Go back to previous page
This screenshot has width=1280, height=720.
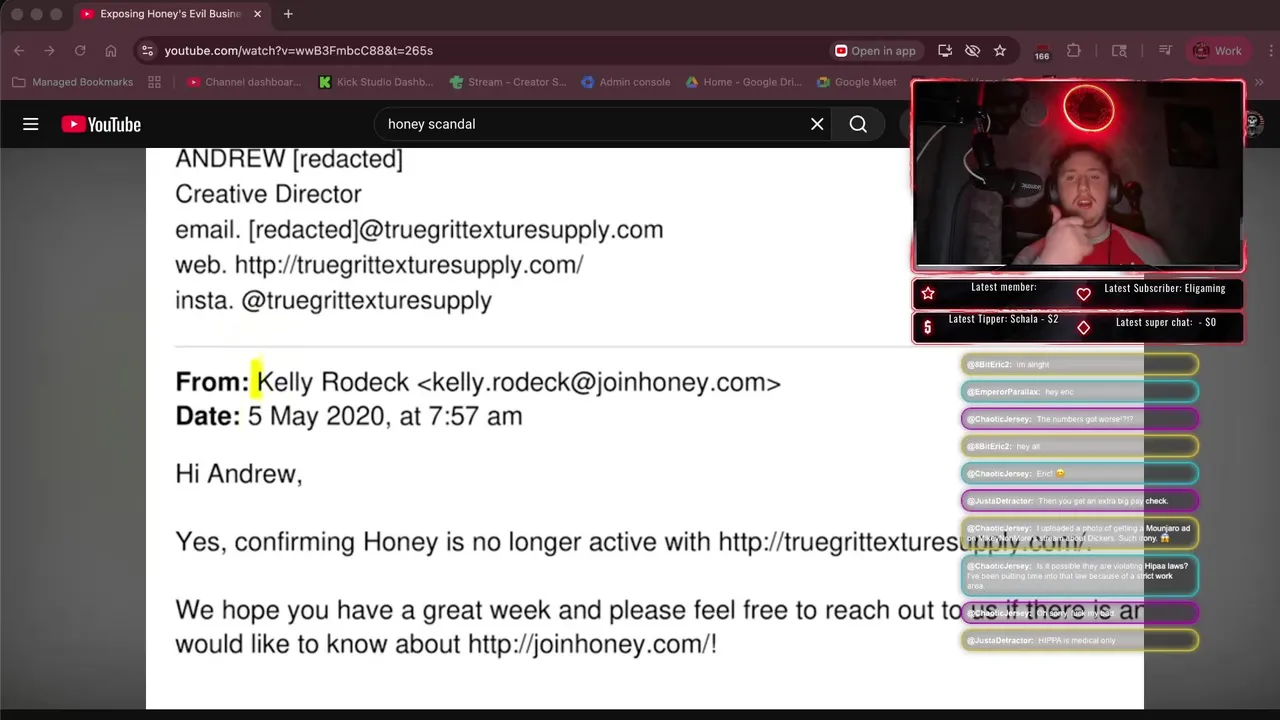pos(19,50)
